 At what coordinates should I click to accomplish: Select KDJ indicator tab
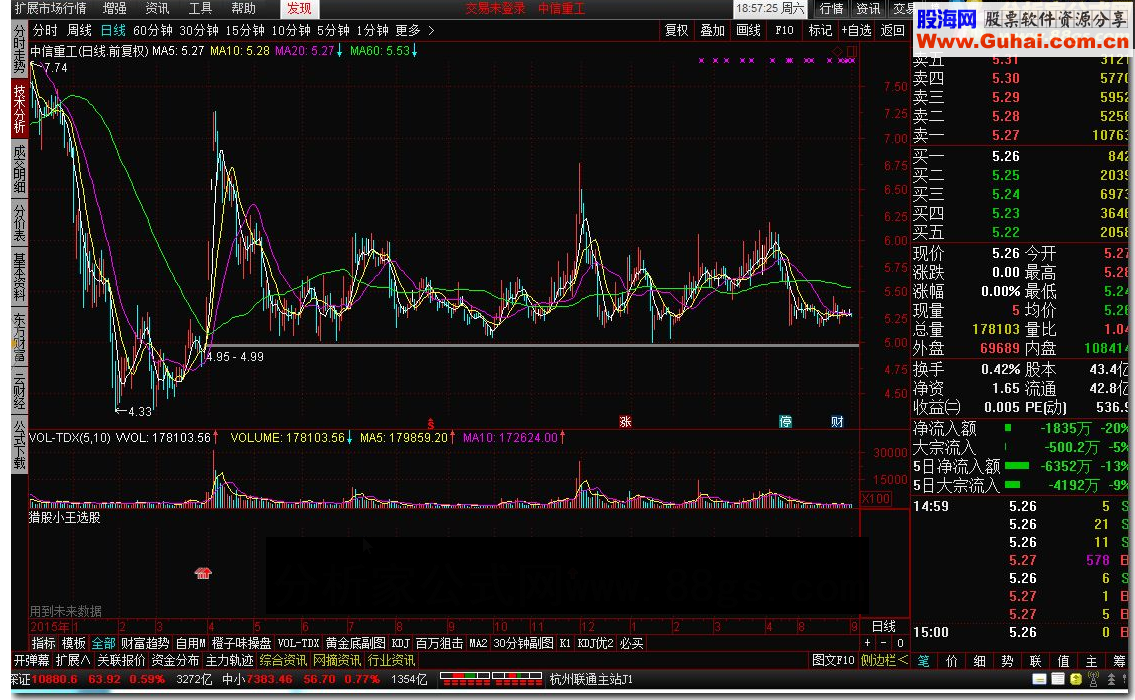(x=400, y=643)
